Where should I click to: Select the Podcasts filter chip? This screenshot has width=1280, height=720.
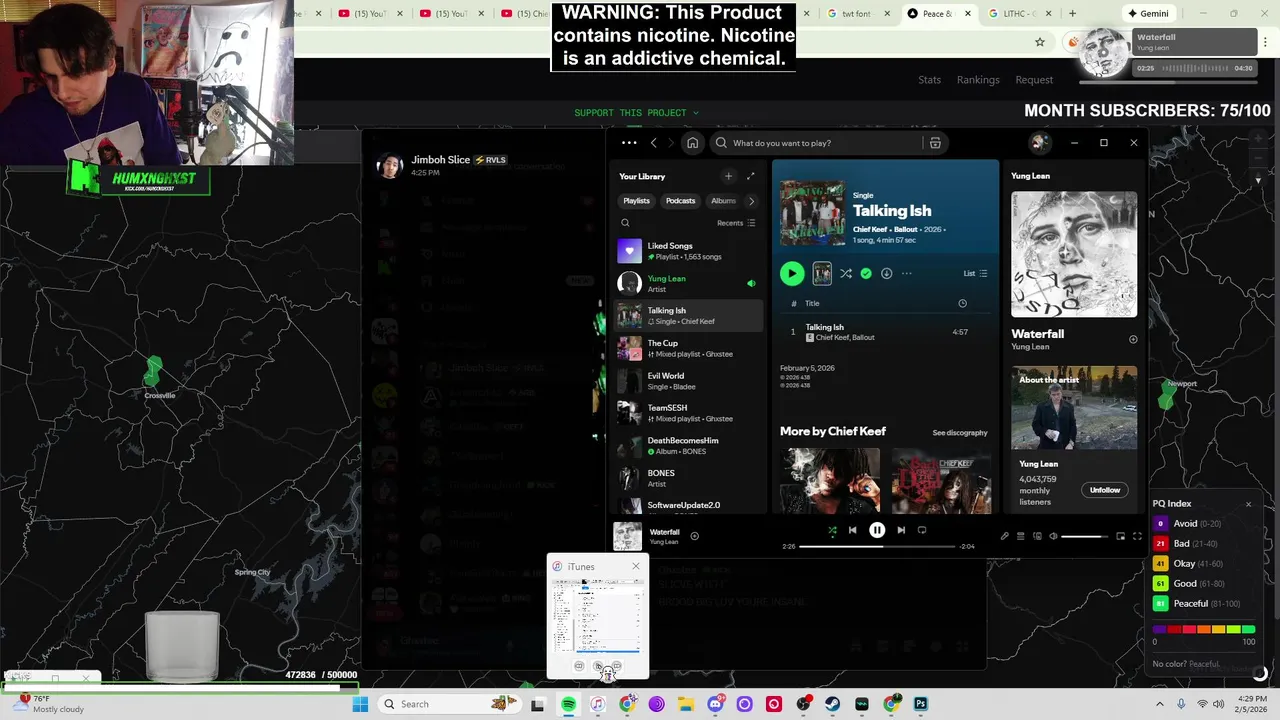[x=680, y=201]
